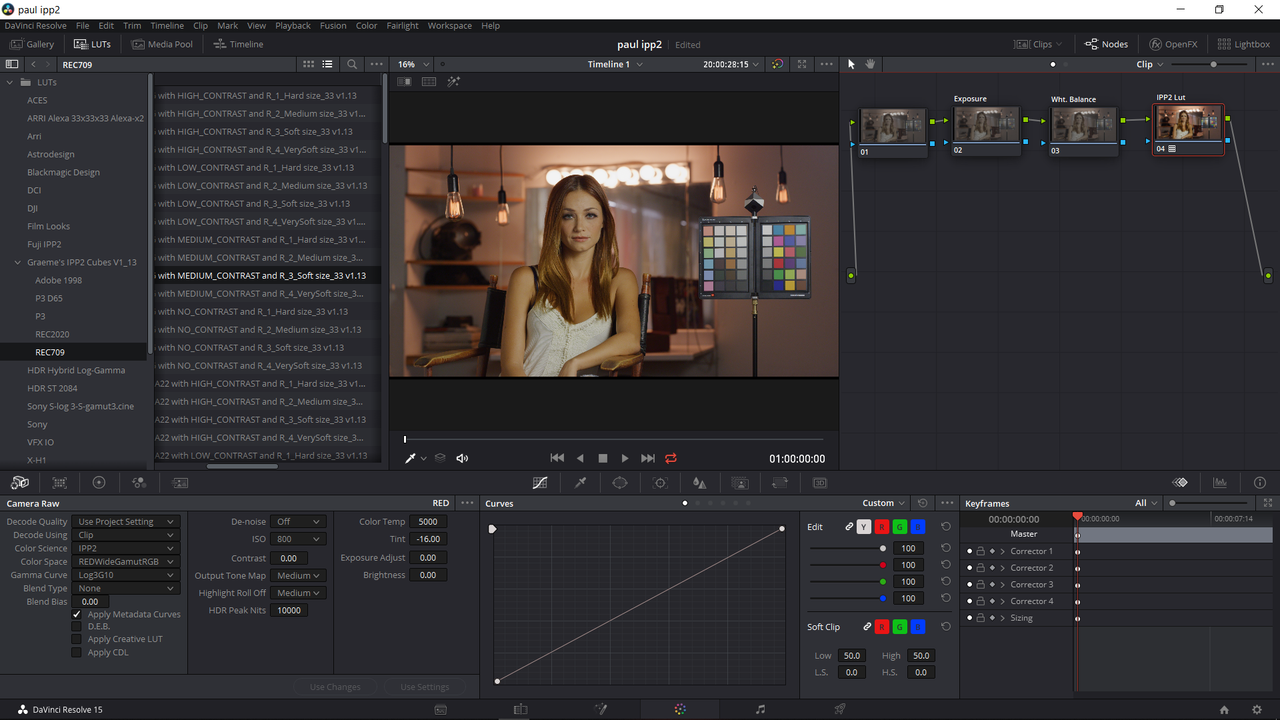Screen dimensions: 1280x720
Task: Open the Color Wheels palette icon
Action: pos(99,482)
